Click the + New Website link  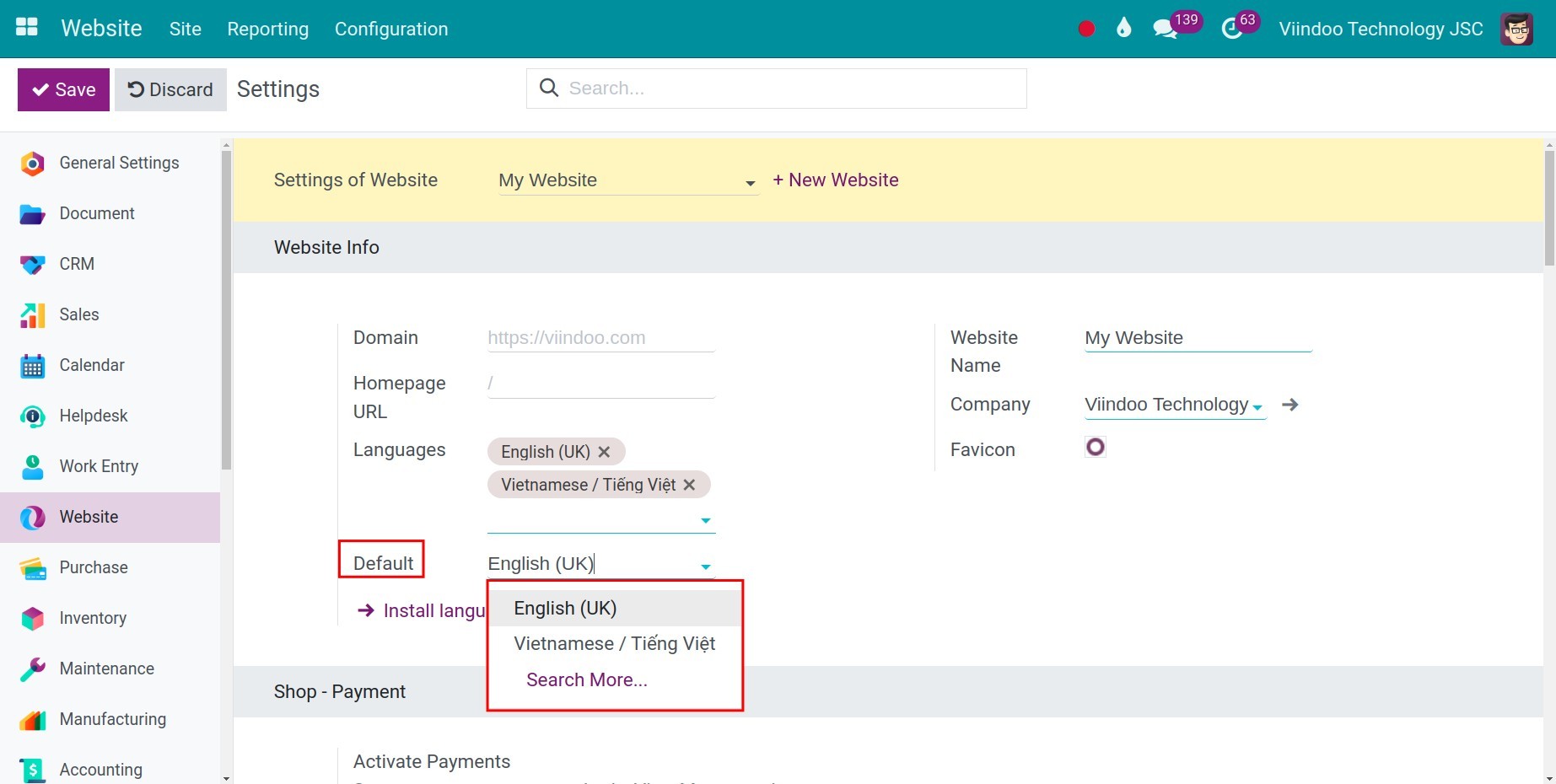pos(835,180)
